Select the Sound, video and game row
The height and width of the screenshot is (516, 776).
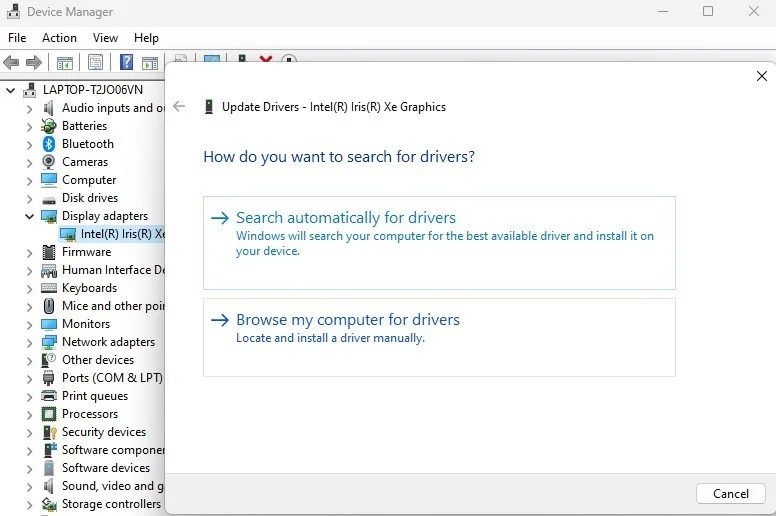(102, 486)
